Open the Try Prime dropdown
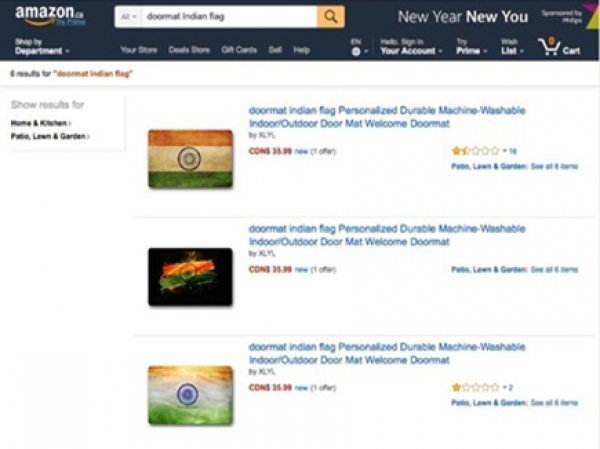Image resolution: width=600 pixels, height=449 pixels. click(x=471, y=46)
